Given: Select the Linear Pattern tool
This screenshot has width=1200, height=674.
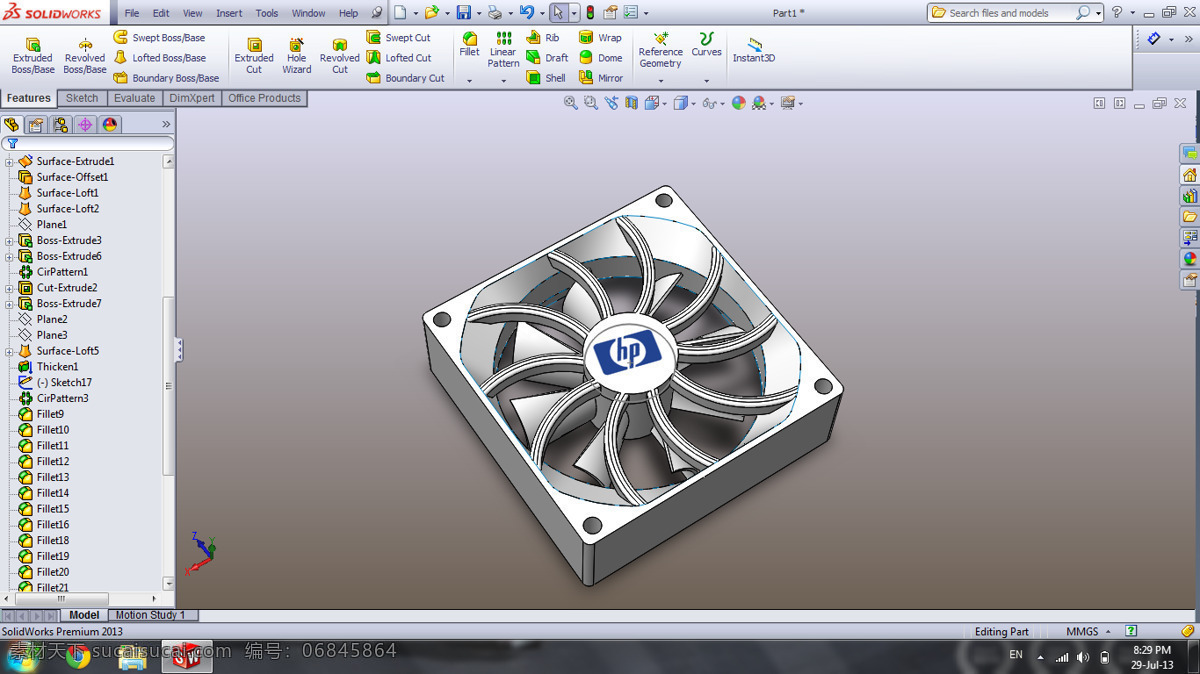Looking at the screenshot, I should tap(503, 50).
